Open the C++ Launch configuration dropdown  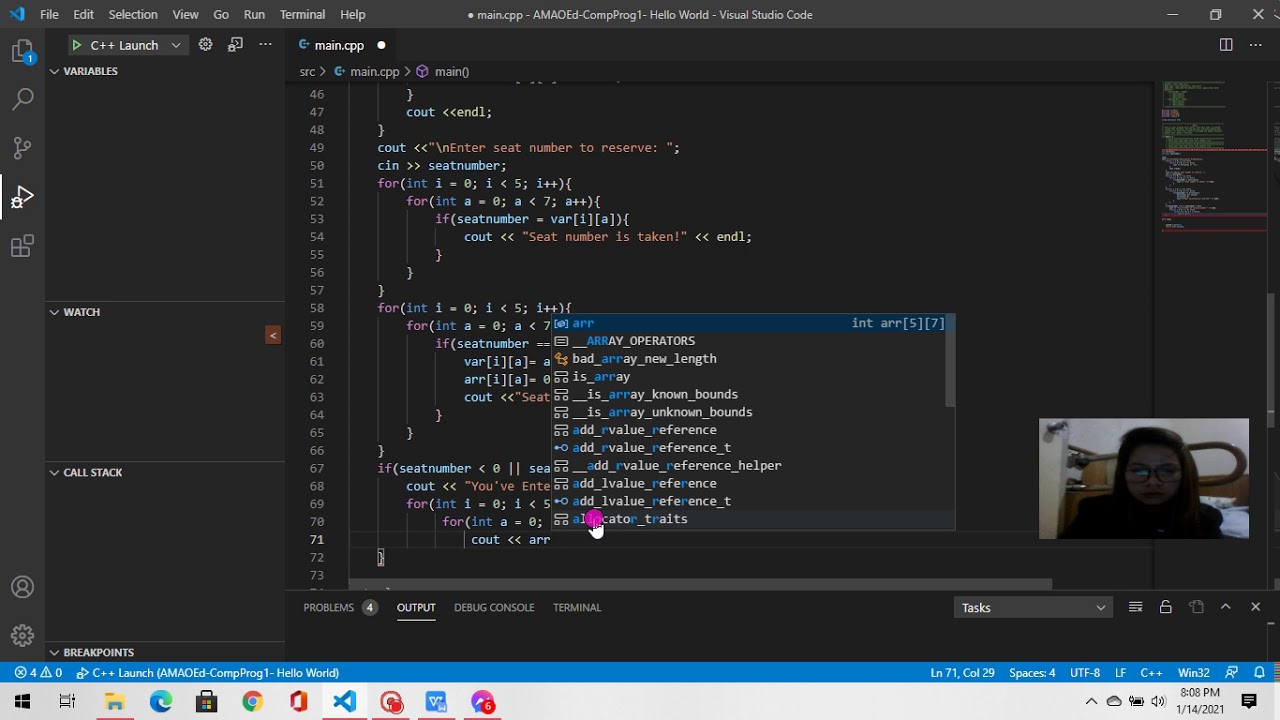[x=175, y=45]
